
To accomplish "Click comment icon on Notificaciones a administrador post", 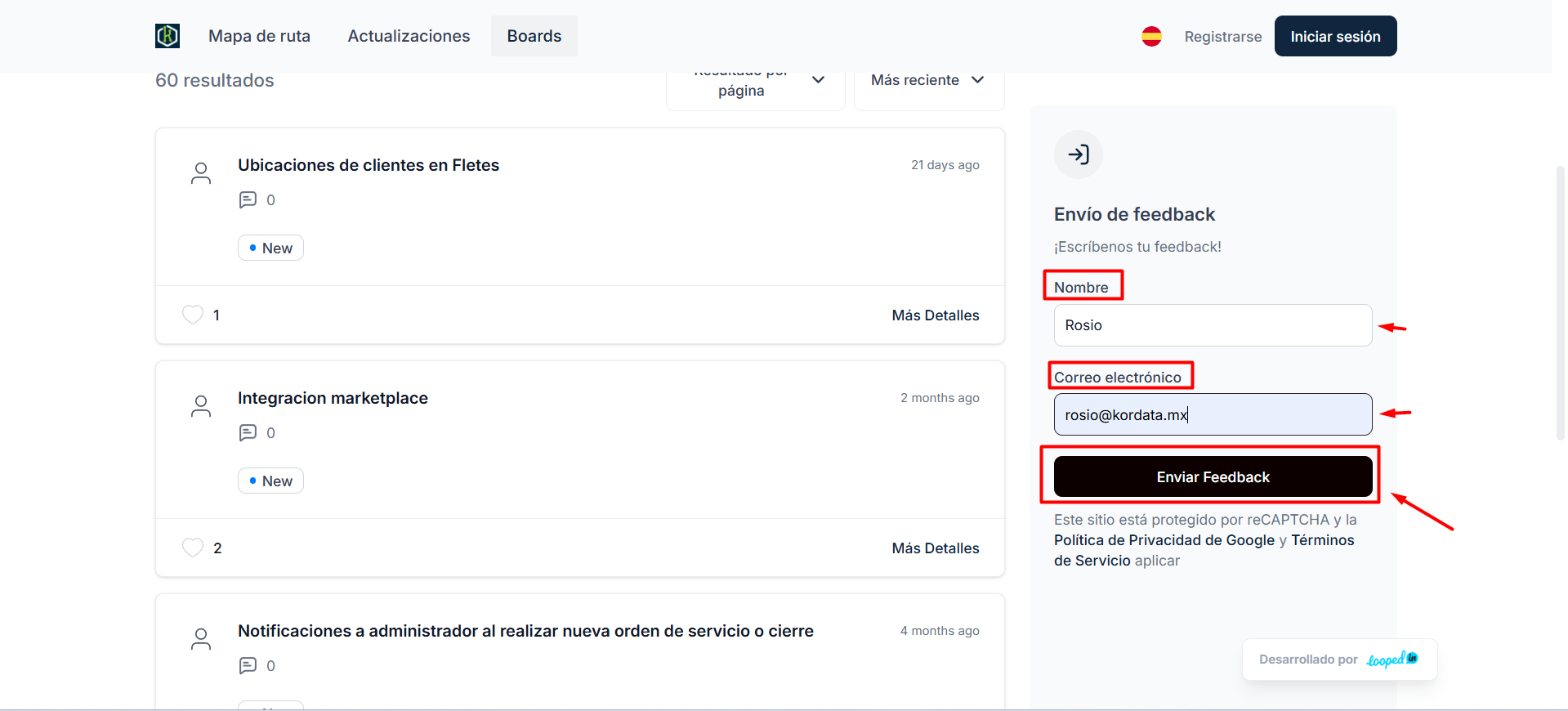I will click(248, 666).
